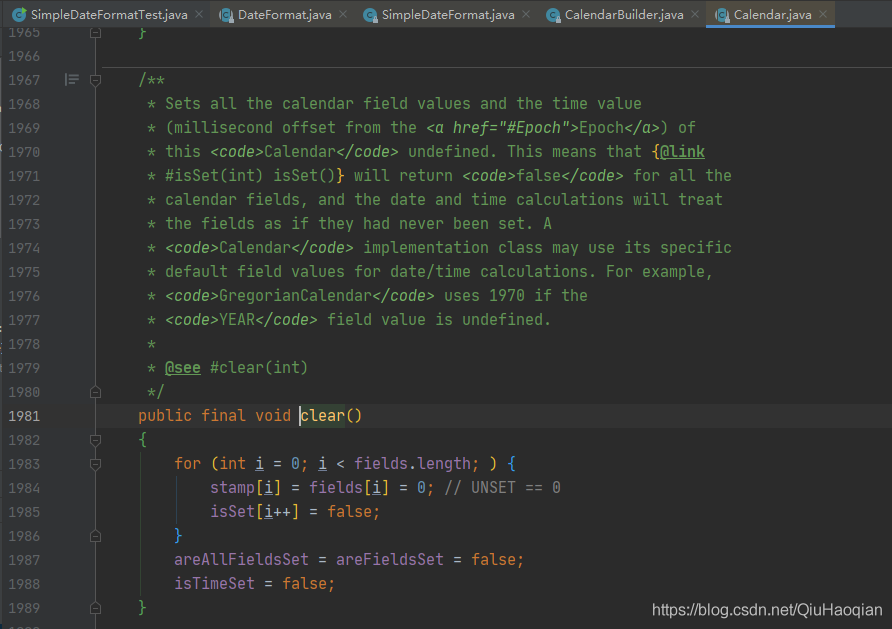This screenshot has width=892, height=629.
Task: Click the #clear(int) reference
Action: click(x=259, y=368)
